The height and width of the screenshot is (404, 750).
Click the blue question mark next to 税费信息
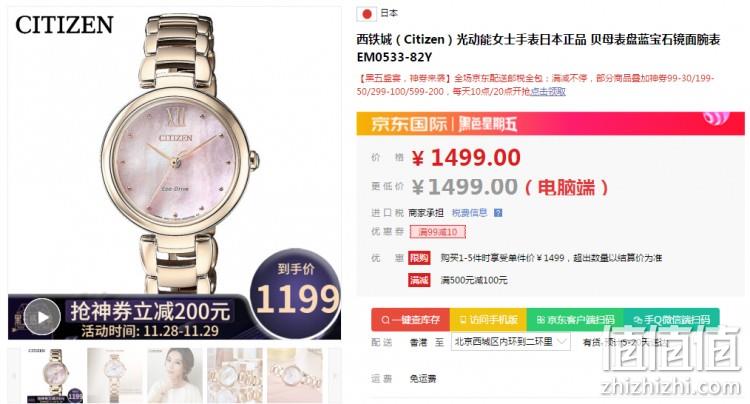tap(498, 213)
